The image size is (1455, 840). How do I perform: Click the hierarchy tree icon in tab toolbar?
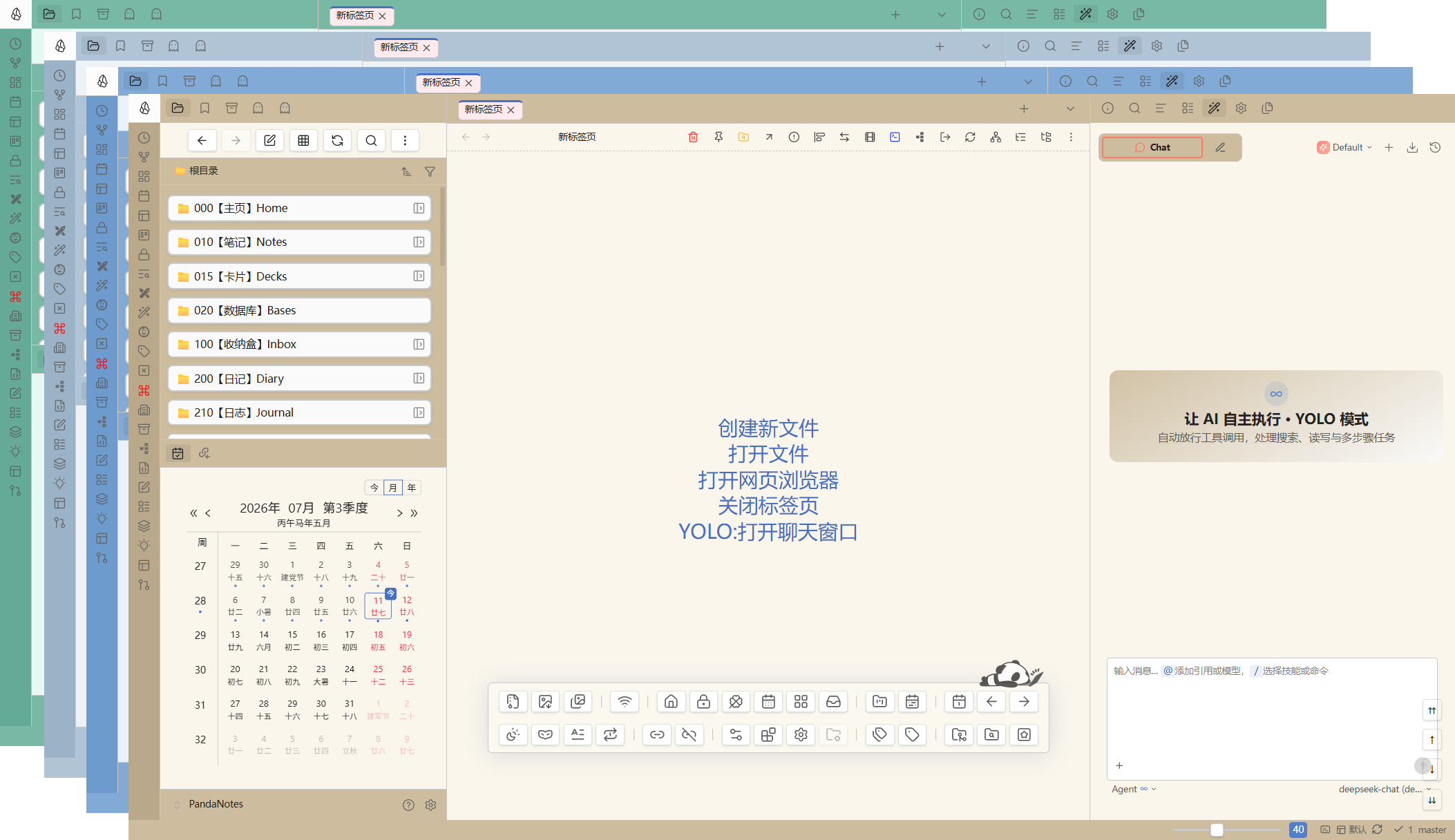(x=996, y=137)
